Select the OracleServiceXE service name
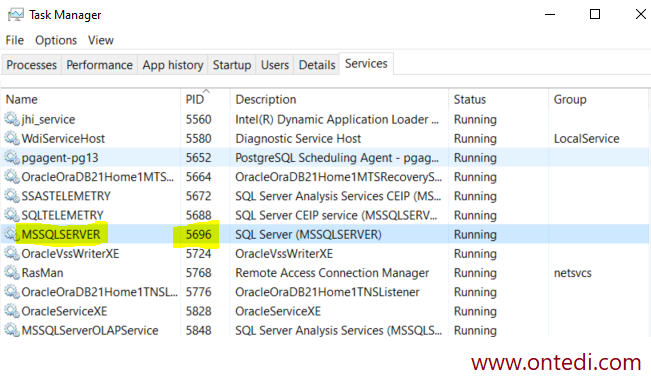The image size is (651, 379). (x=64, y=311)
